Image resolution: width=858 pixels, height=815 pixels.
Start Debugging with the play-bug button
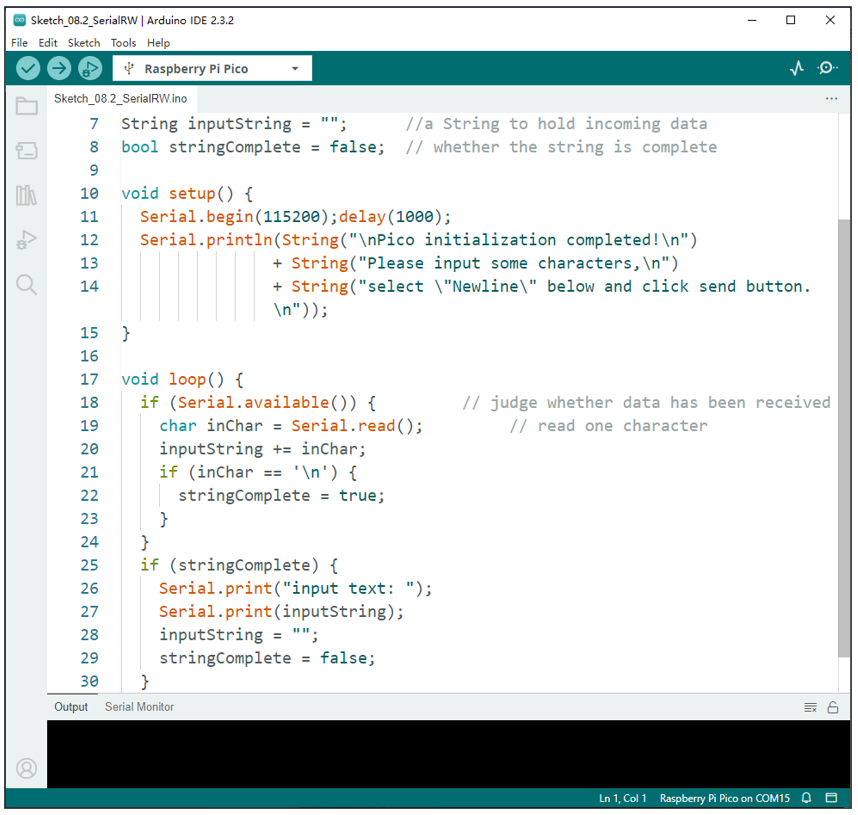(x=90, y=68)
